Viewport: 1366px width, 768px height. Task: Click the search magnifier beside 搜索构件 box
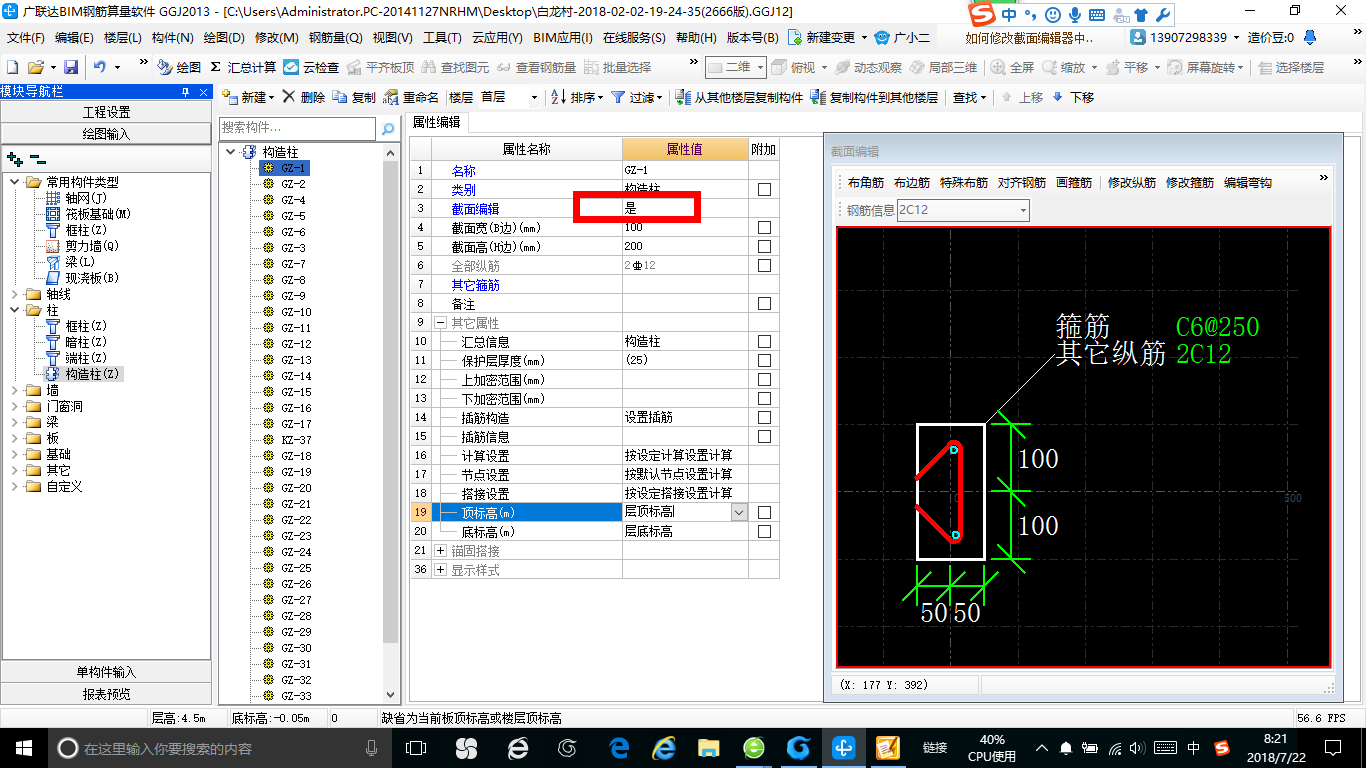[388, 129]
